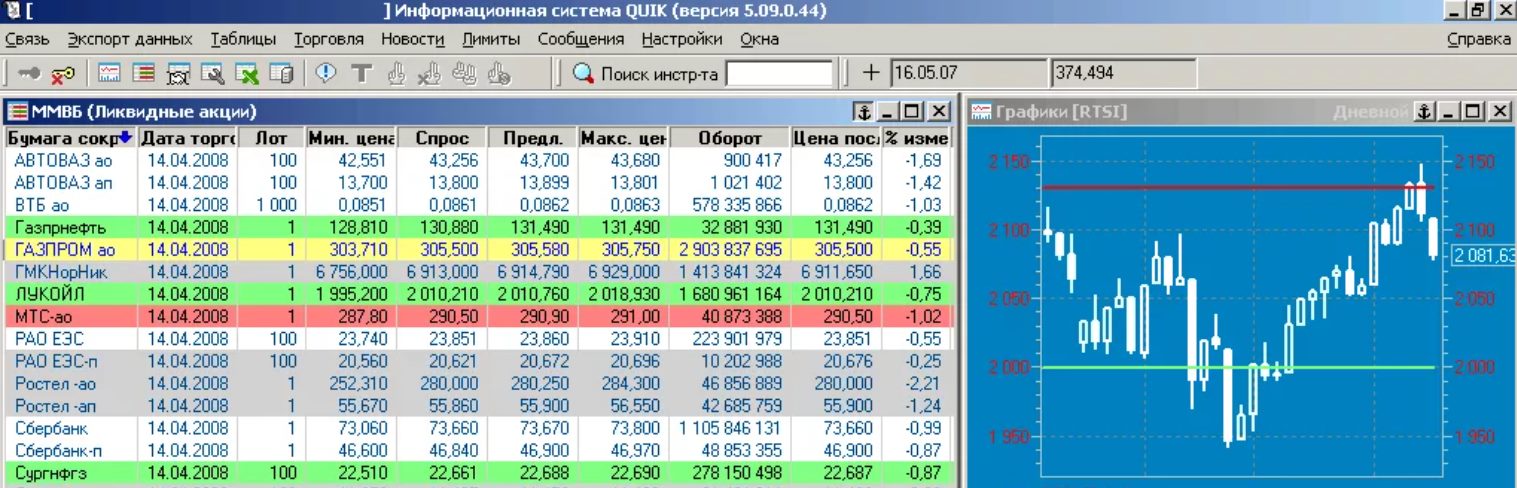Select the Сургнфгз row

tap(480, 472)
